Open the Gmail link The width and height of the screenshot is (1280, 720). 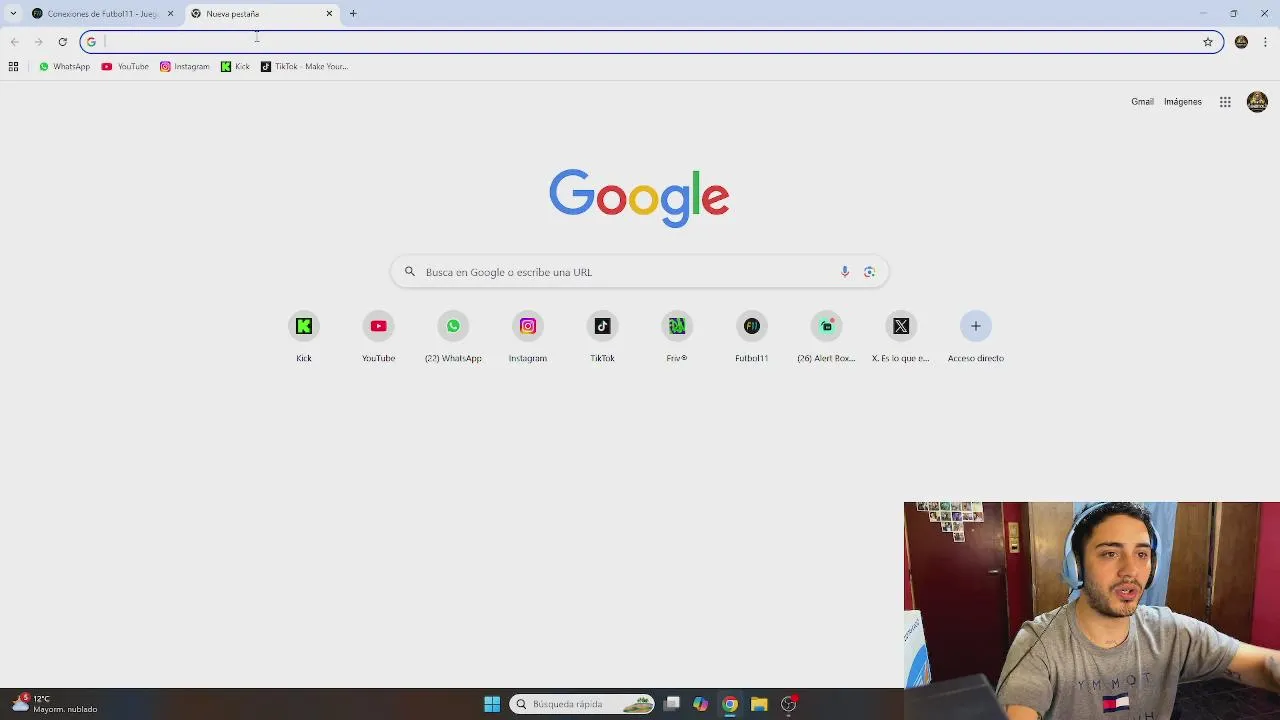tap(1142, 102)
